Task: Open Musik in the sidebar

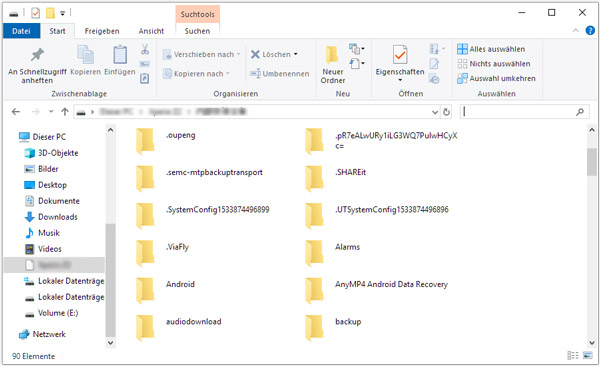Action: click(x=42, y=233)
